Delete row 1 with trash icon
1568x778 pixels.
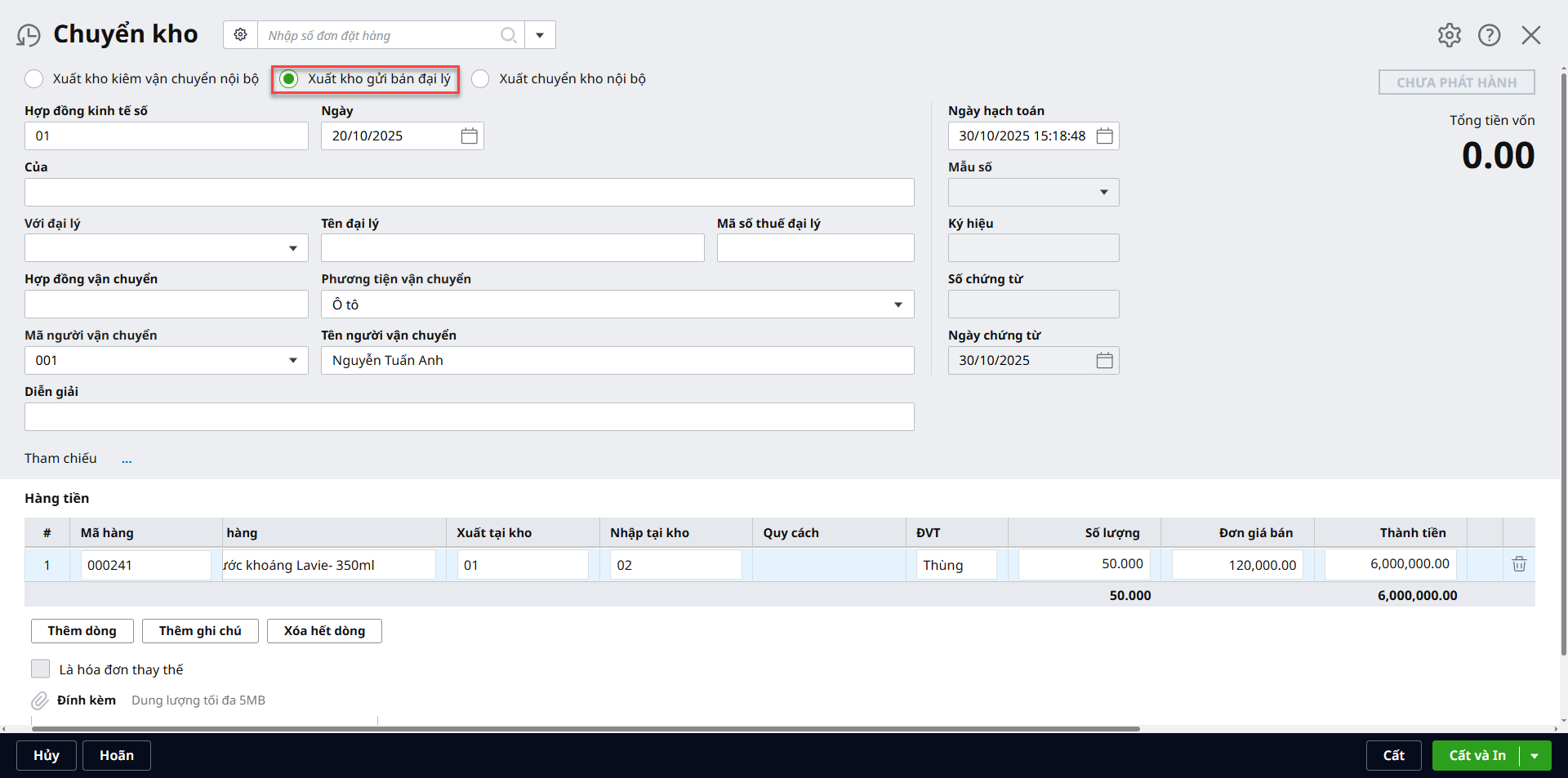[x=1518, y=564]
